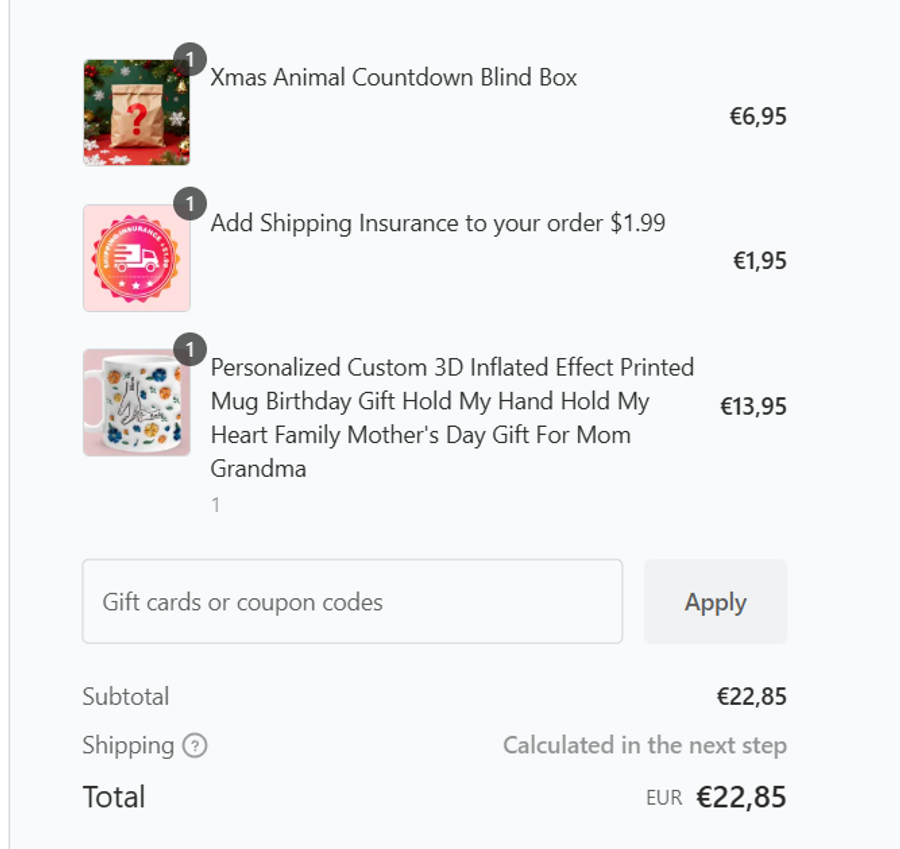Open the Xmas Animal Countdown Blind Box thumbnail

click(136, 113)
